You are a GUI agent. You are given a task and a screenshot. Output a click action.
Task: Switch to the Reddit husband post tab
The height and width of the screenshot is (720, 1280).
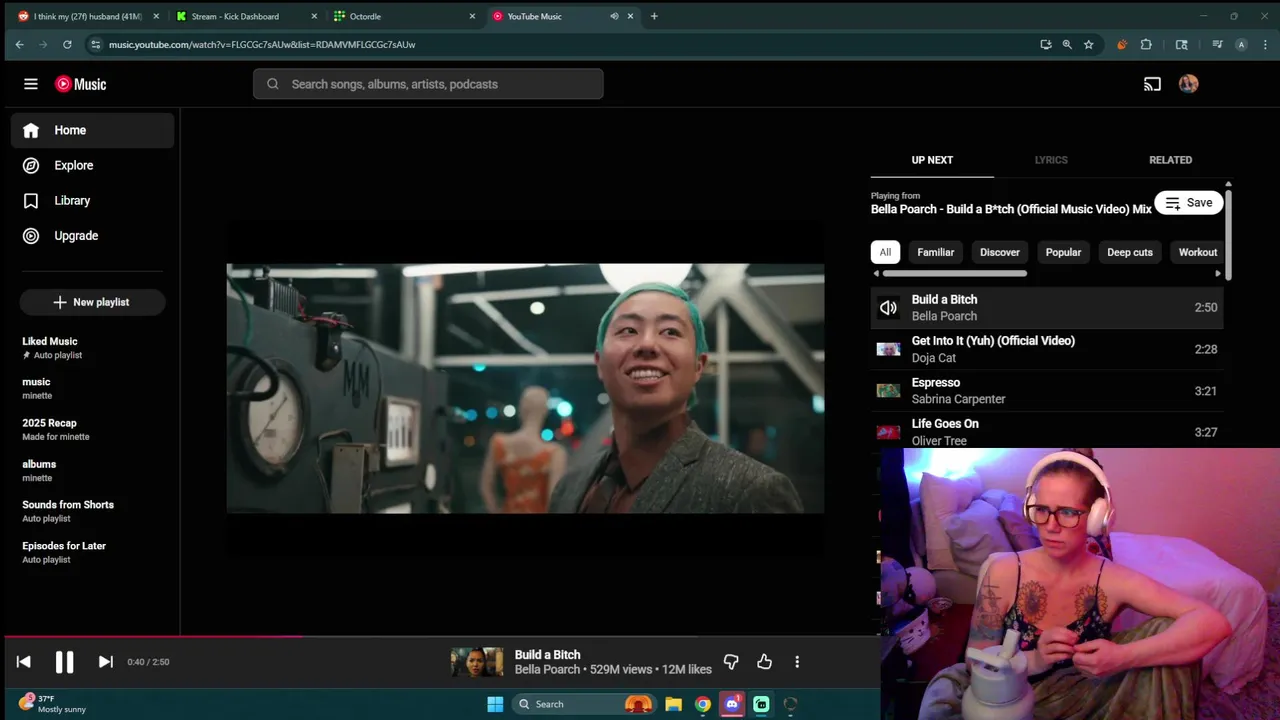(88, 16)
